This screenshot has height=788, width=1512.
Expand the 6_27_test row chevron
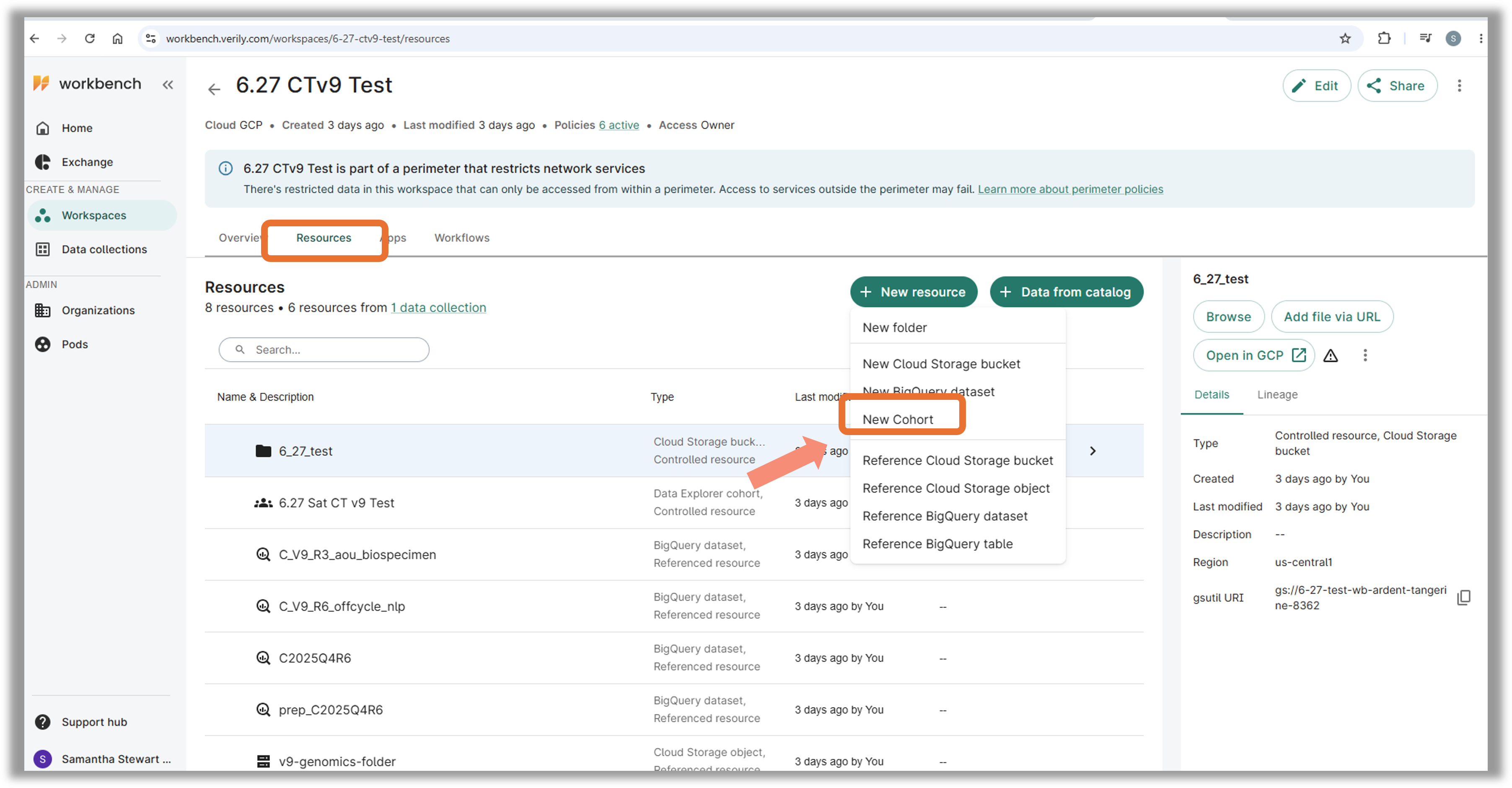[x=1093, y=451]
